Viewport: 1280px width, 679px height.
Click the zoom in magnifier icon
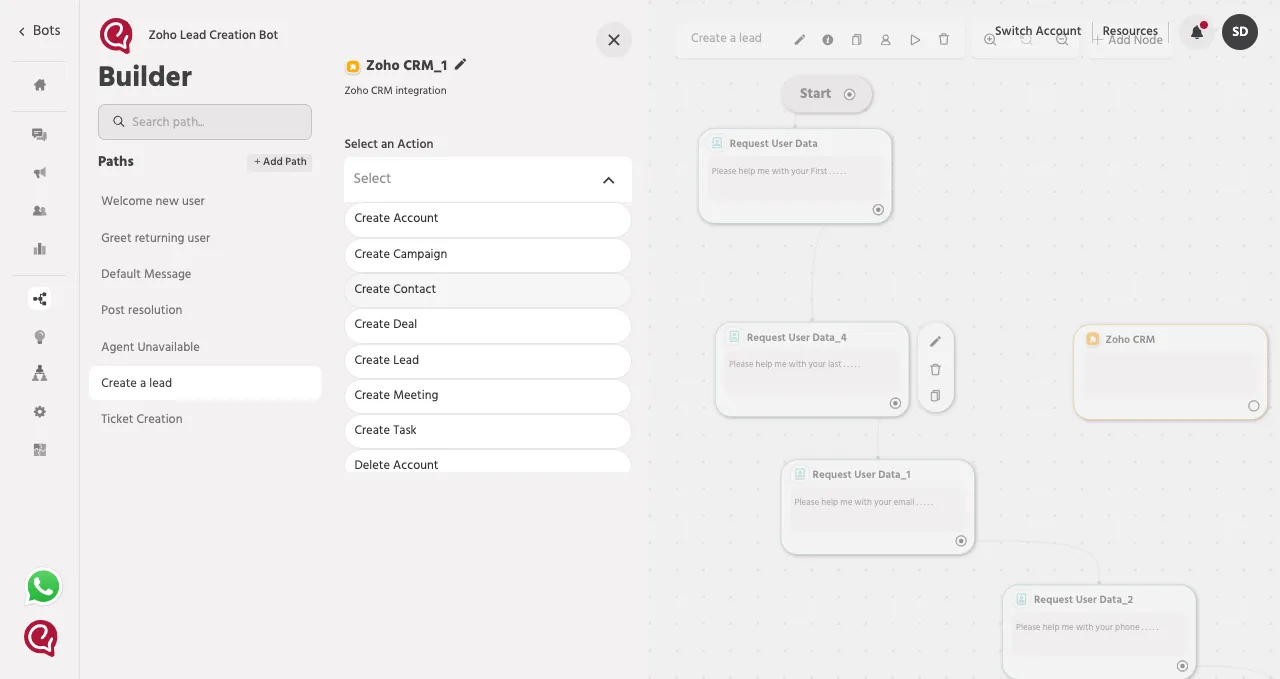[x=990, y=40]
